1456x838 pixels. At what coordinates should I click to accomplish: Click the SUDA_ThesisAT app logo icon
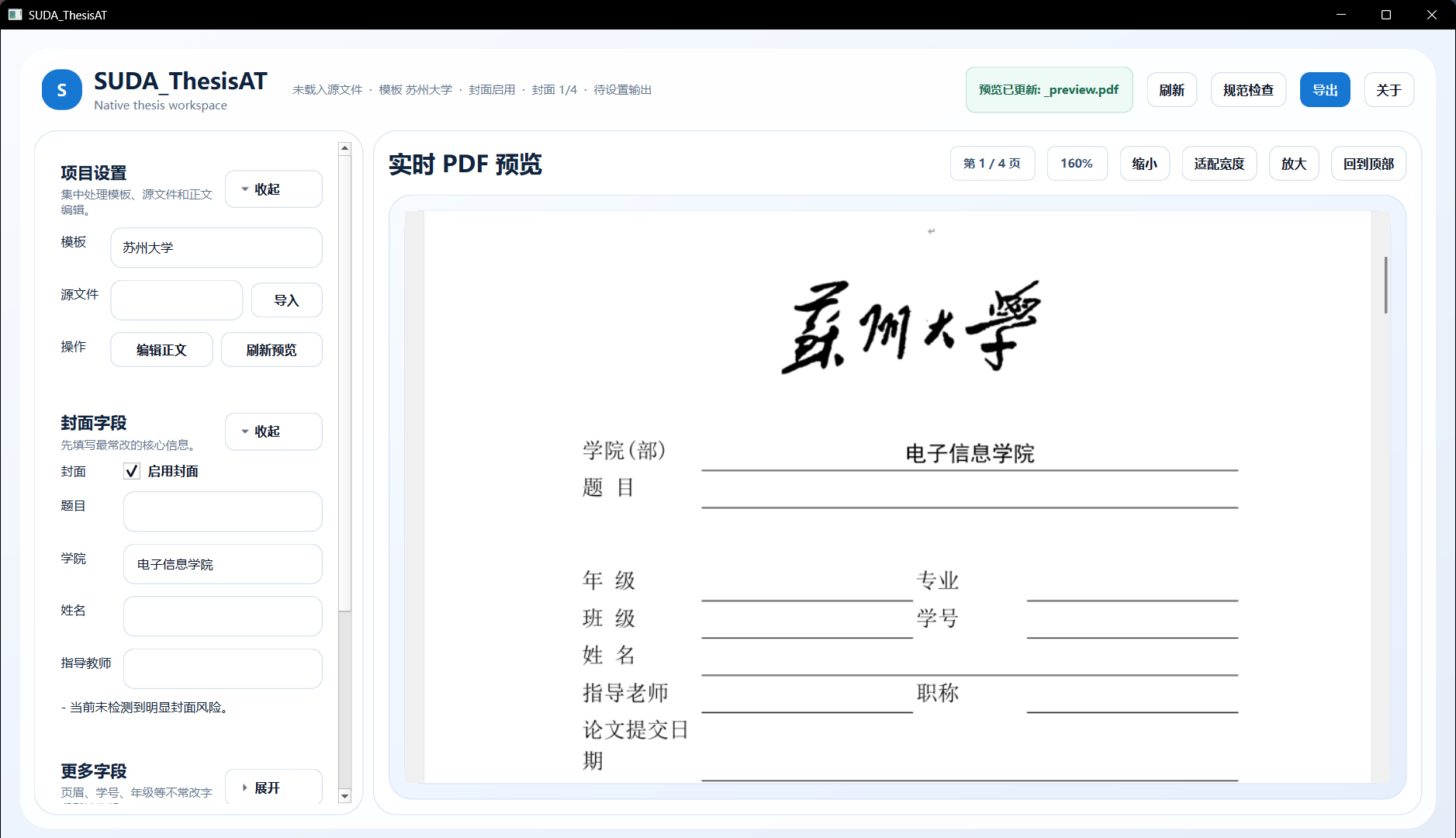(62, 89)
